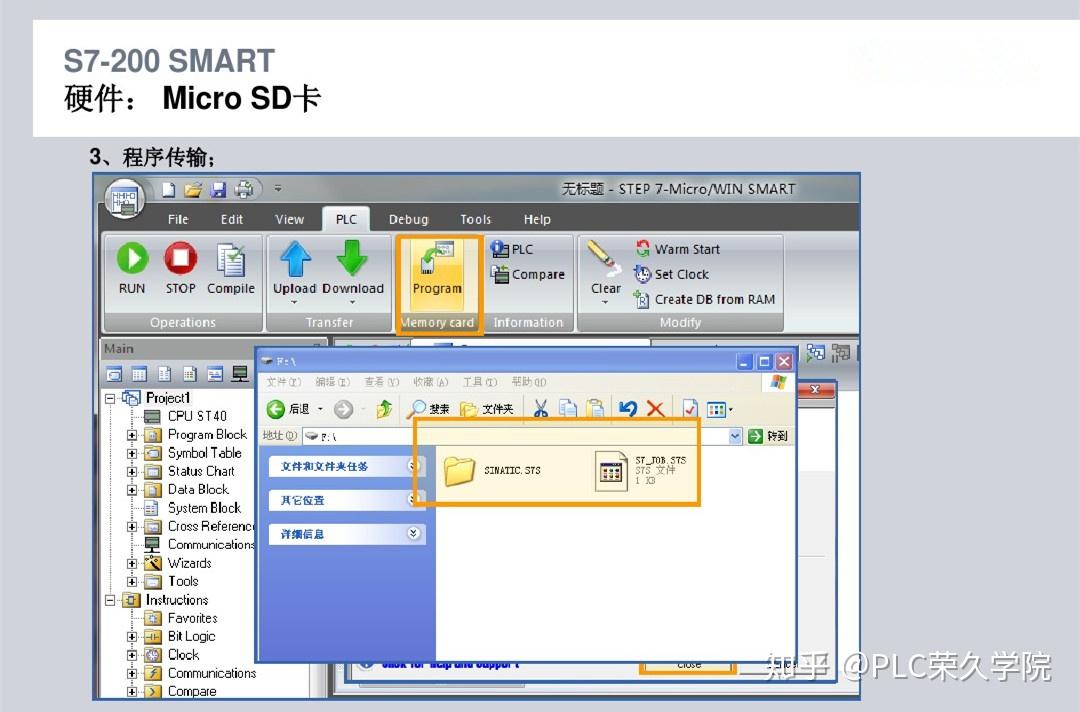Click the Folders button in Explorer toolbar
This screenshot has height=712, width=1080.
pos(487,409)
